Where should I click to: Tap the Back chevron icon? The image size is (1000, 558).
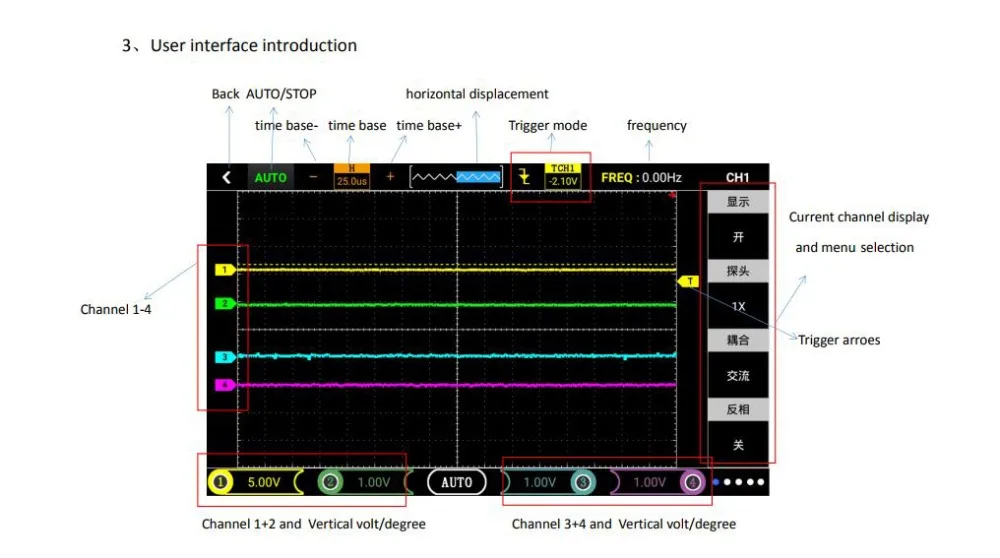226,177
